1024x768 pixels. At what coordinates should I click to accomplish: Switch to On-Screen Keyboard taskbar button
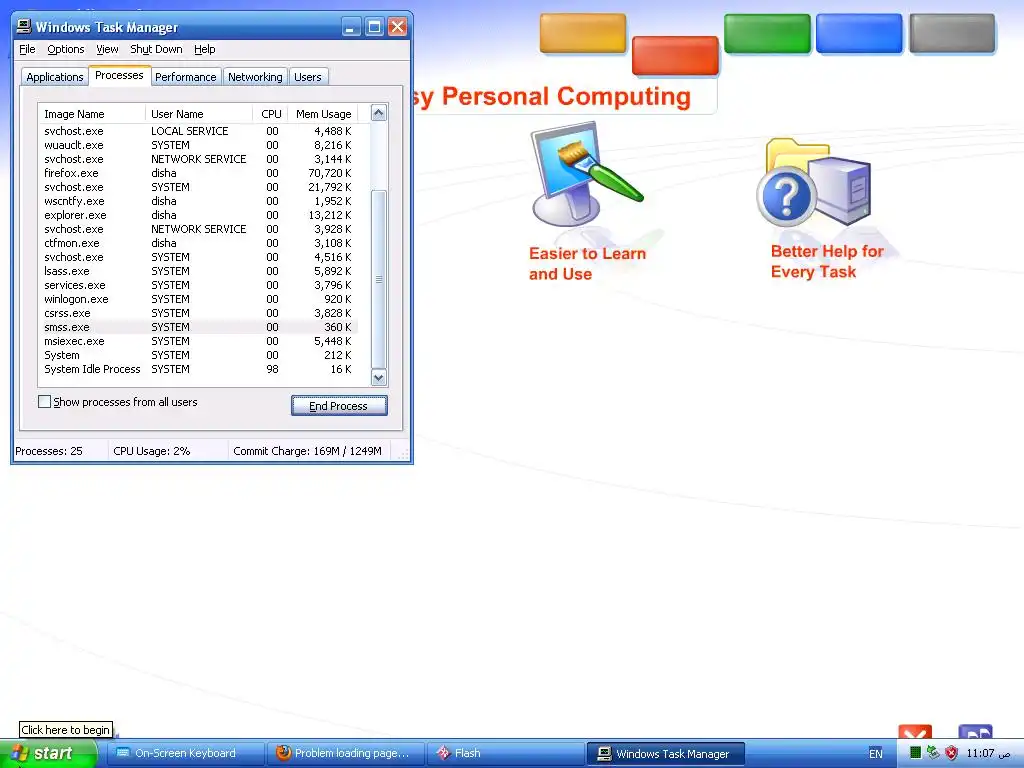tap(186, 753)
